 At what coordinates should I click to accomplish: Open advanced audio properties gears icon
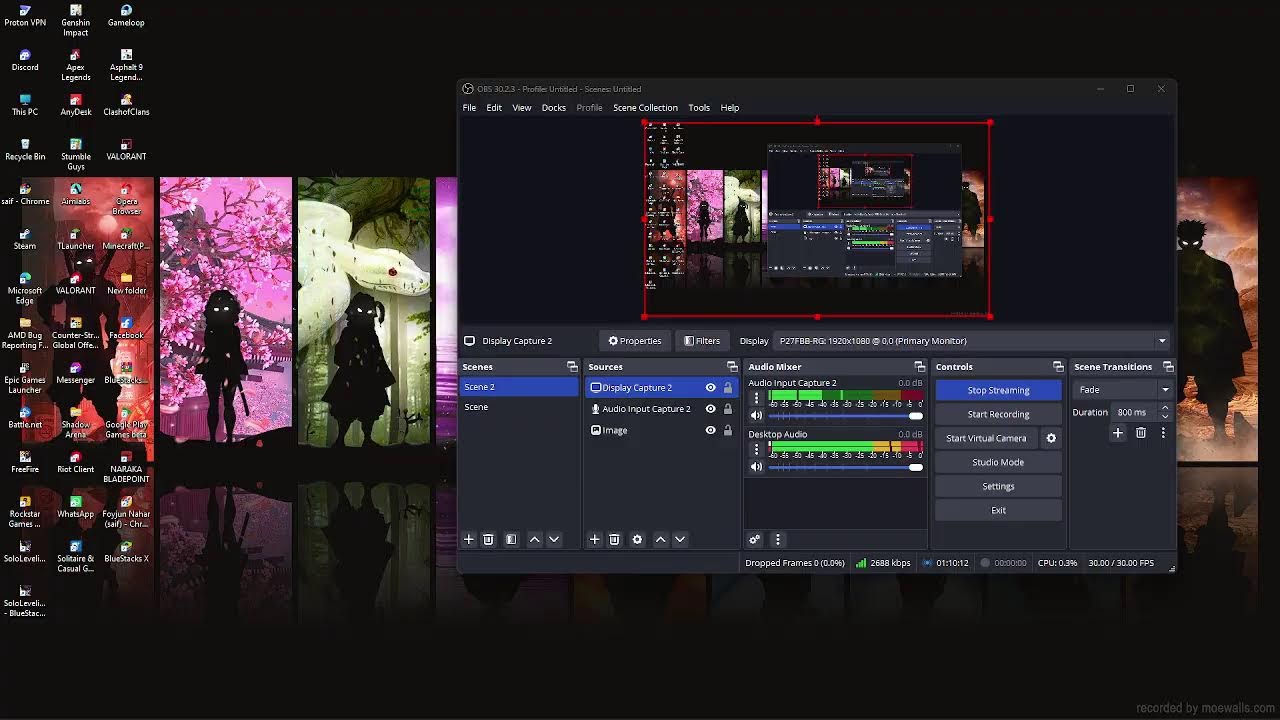755,539
